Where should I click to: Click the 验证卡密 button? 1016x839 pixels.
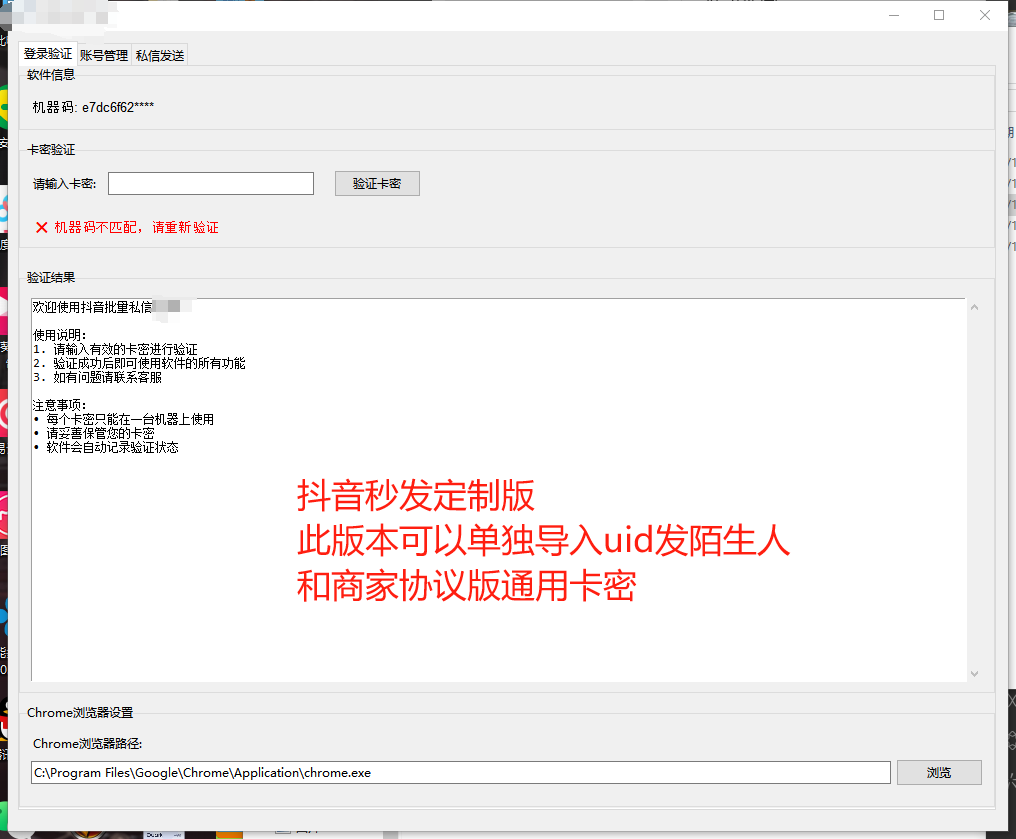pos(377,183)
